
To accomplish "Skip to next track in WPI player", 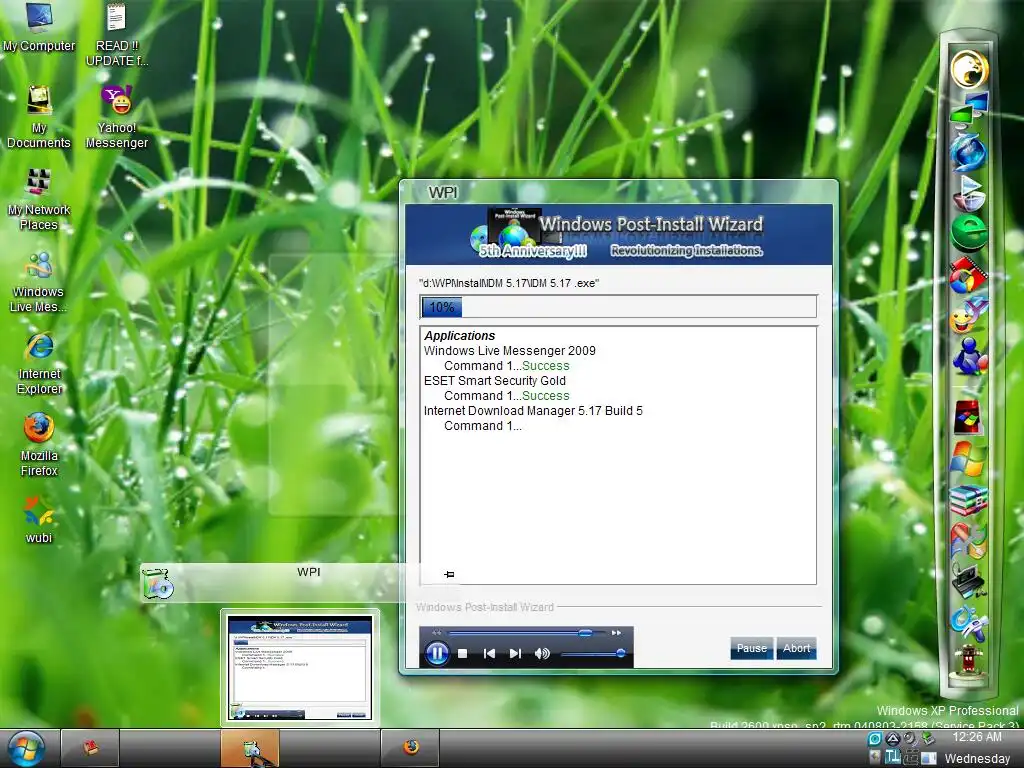I will point(515,653).
